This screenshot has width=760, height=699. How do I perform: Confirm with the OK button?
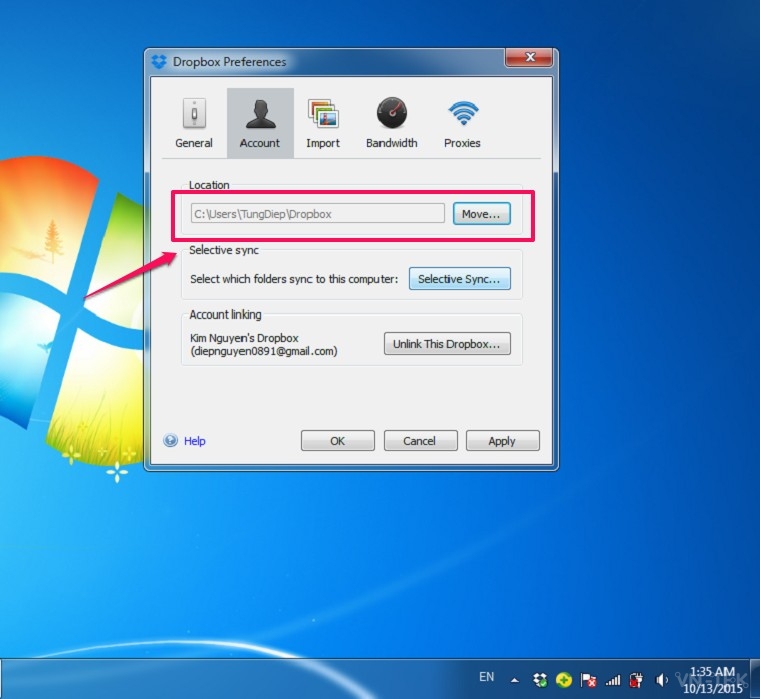337,441
